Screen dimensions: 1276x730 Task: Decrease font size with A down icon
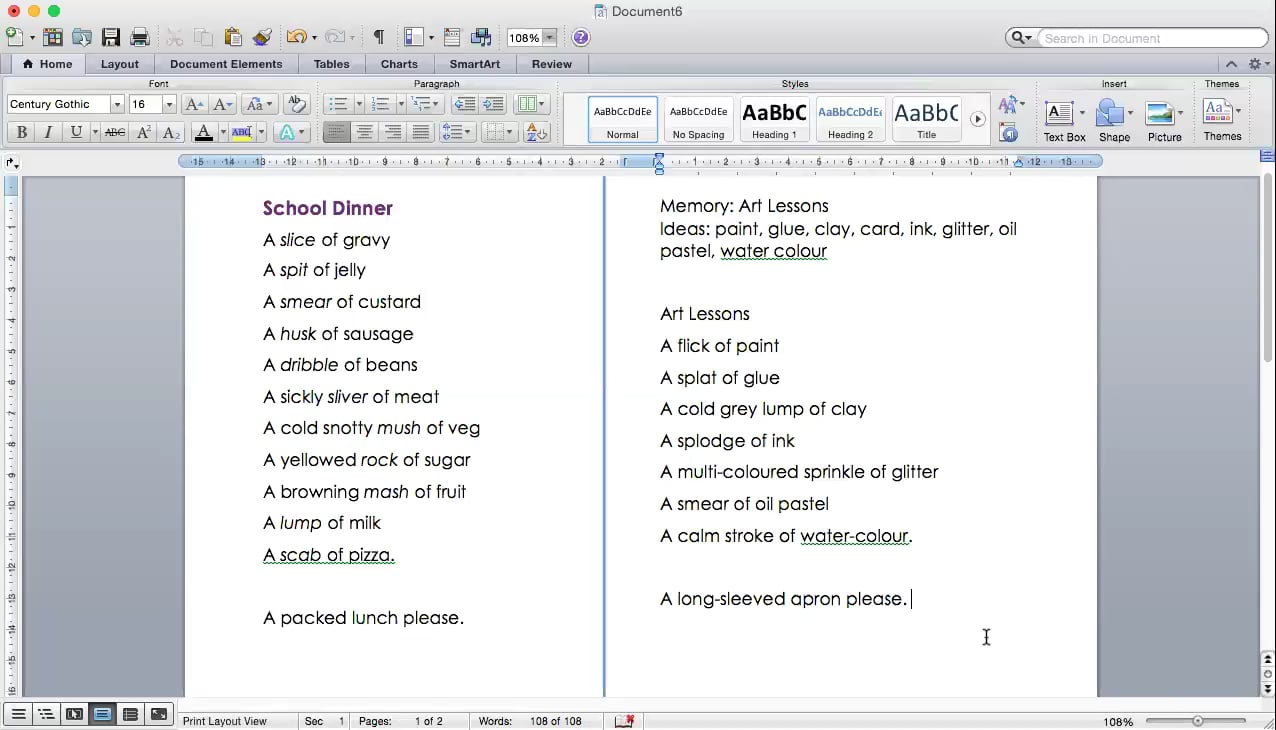tap(223, 104)
